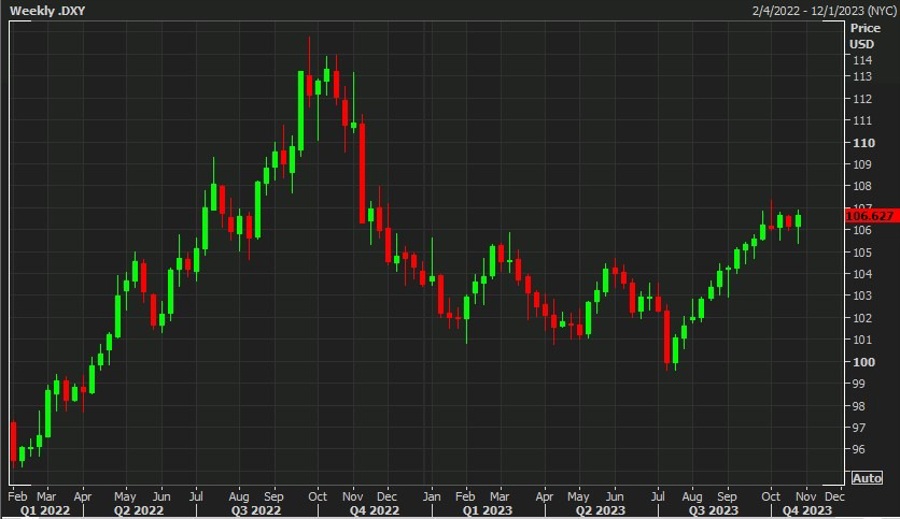
Task: Click the Price axis heading
Action: pyautogui.click(x=865, y=28)
